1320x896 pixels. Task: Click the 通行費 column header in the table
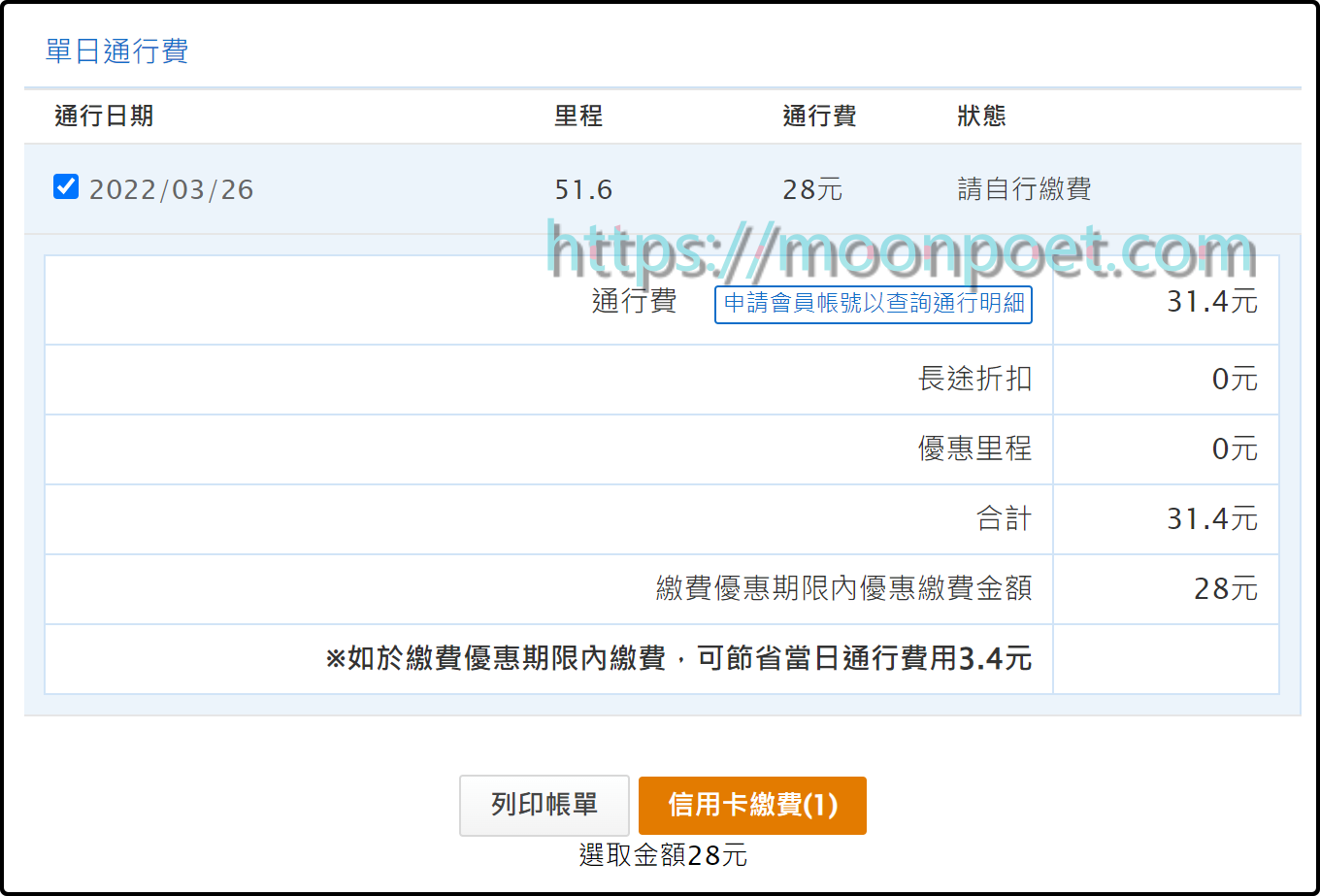819,116
